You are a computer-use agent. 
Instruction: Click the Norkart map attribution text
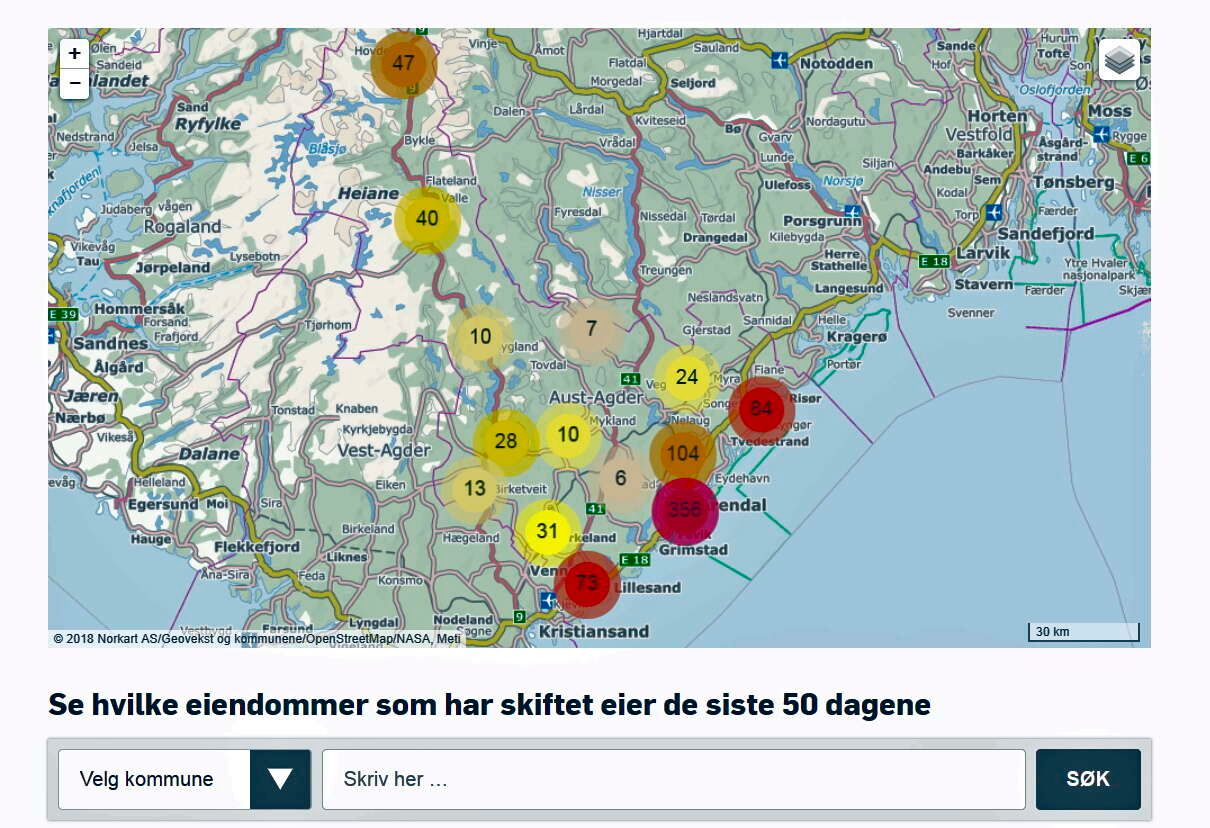coord(257,638)
